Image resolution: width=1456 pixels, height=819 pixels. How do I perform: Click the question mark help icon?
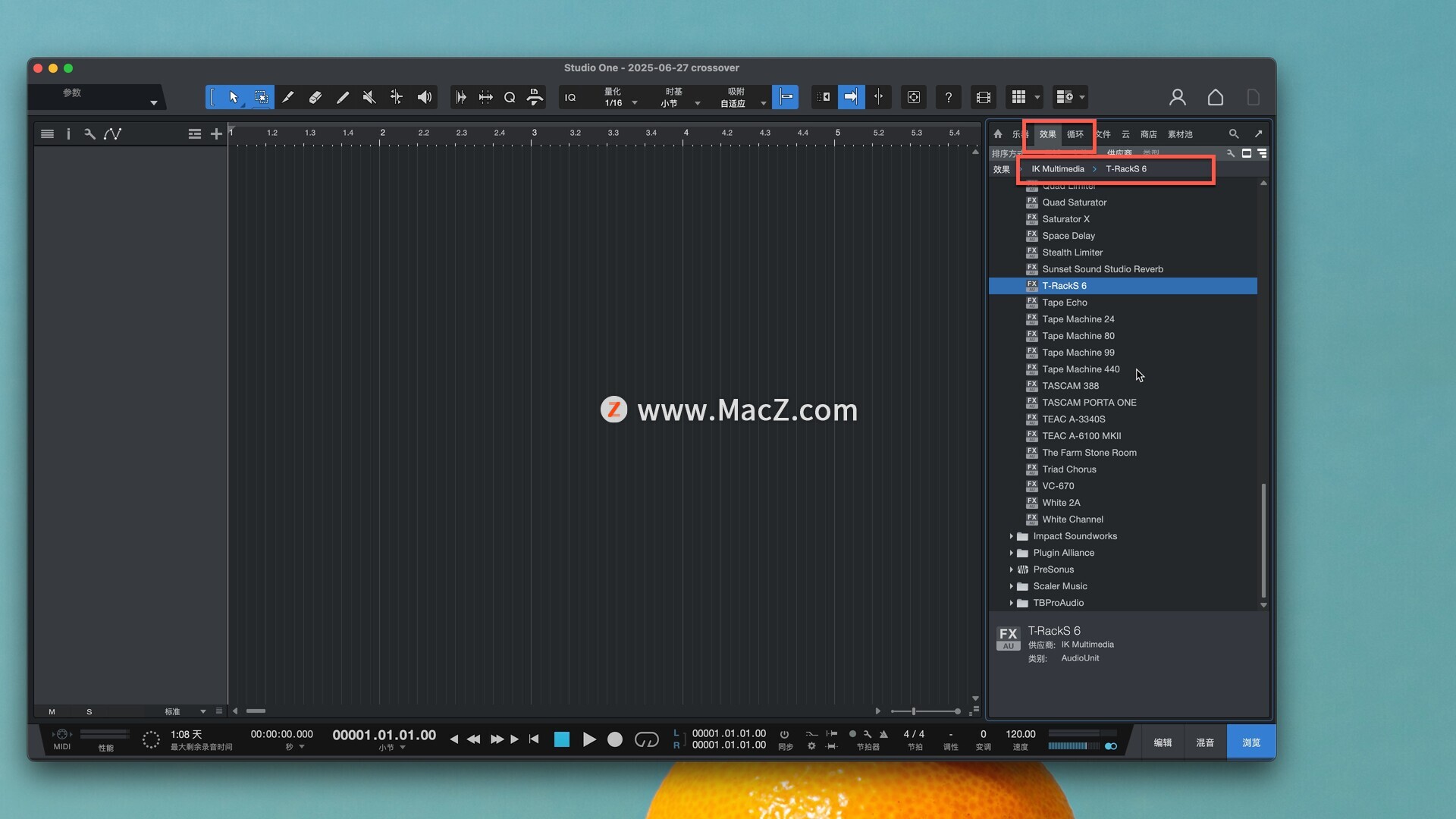949,97
